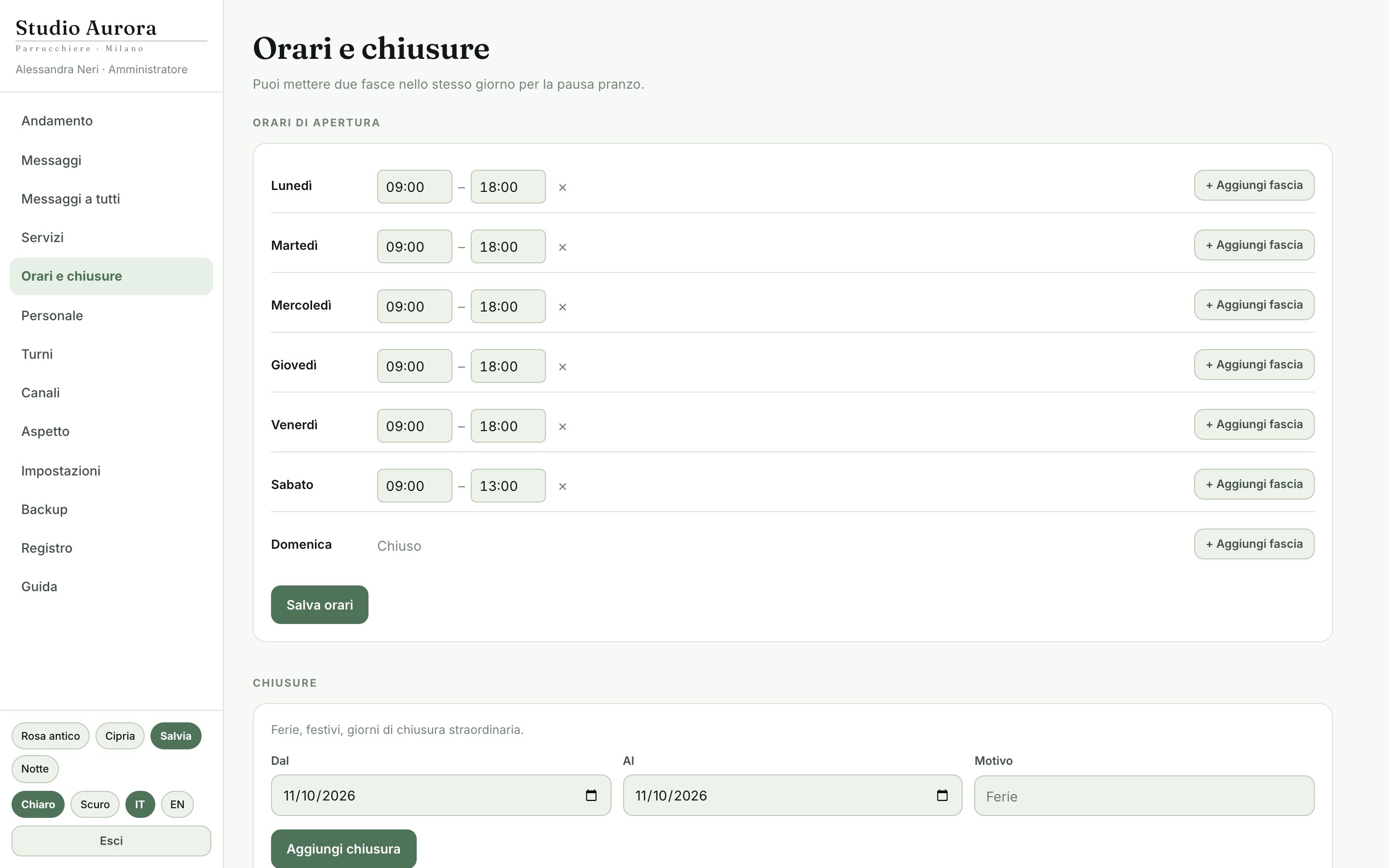
Task: Go to the Turni page
Action: point(111,354)
